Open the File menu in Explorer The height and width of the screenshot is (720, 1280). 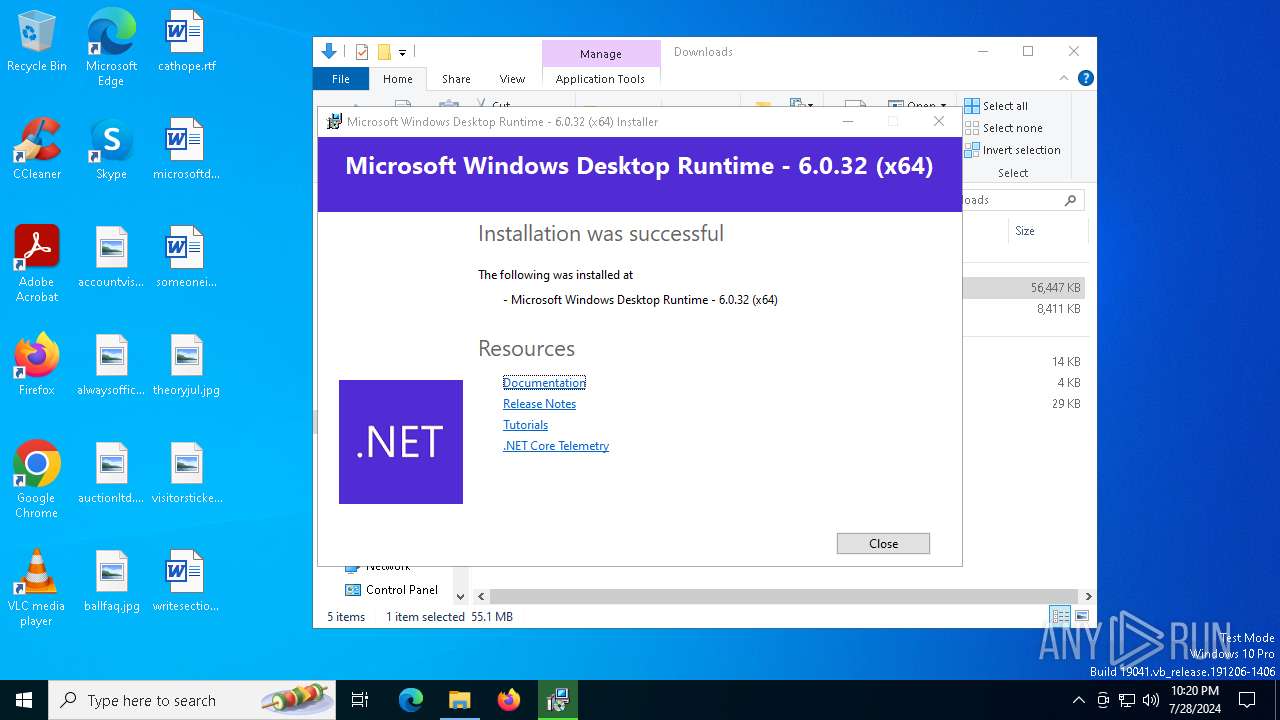tap(341, 79)
